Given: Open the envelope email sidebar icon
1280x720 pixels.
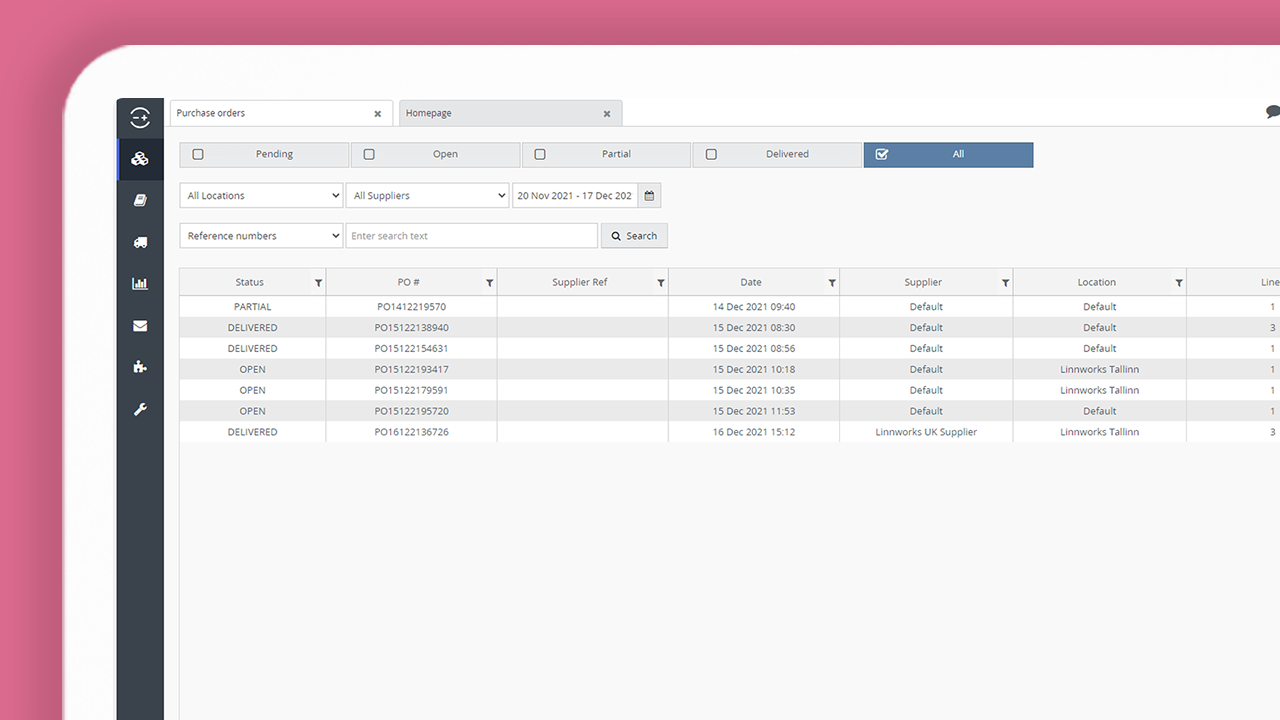Looking at the screenshot, I should tap(140, 326).
